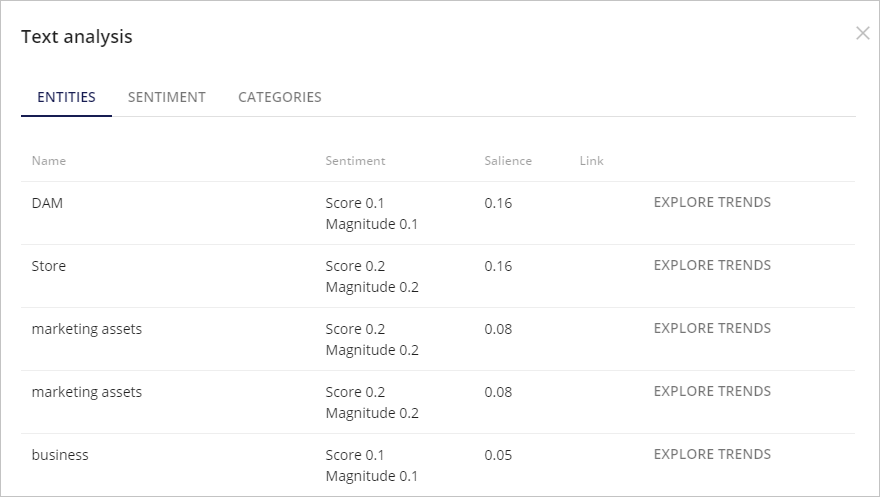Explore trends for second marketing assets row

712,391
